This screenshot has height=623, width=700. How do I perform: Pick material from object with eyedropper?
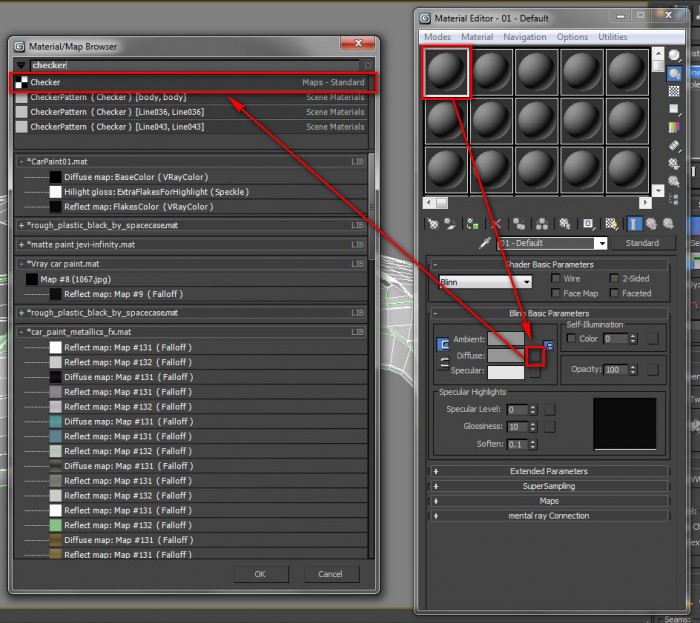click(486, 243)
